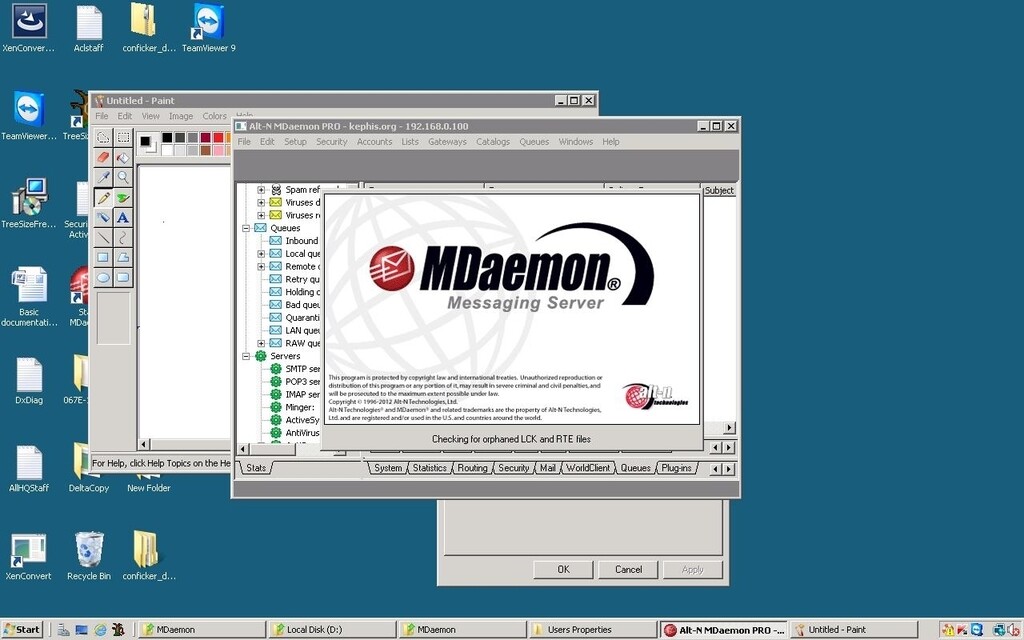Viewport: 1024px width, 640px height.
Task: Pick the Eraser tool in Paint
Action: (x=103, y=157)
